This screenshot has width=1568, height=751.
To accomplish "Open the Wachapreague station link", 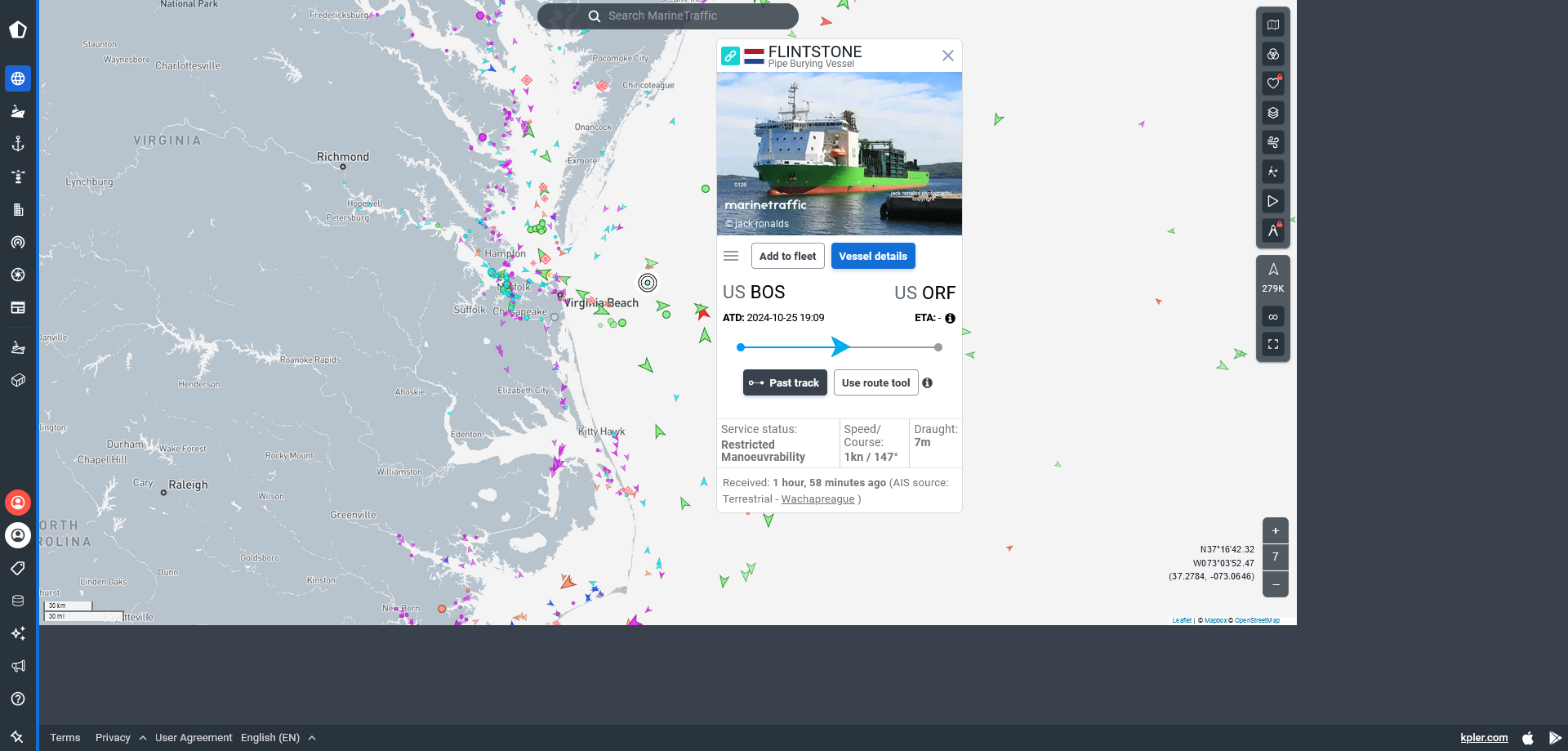I will (817, 498).
